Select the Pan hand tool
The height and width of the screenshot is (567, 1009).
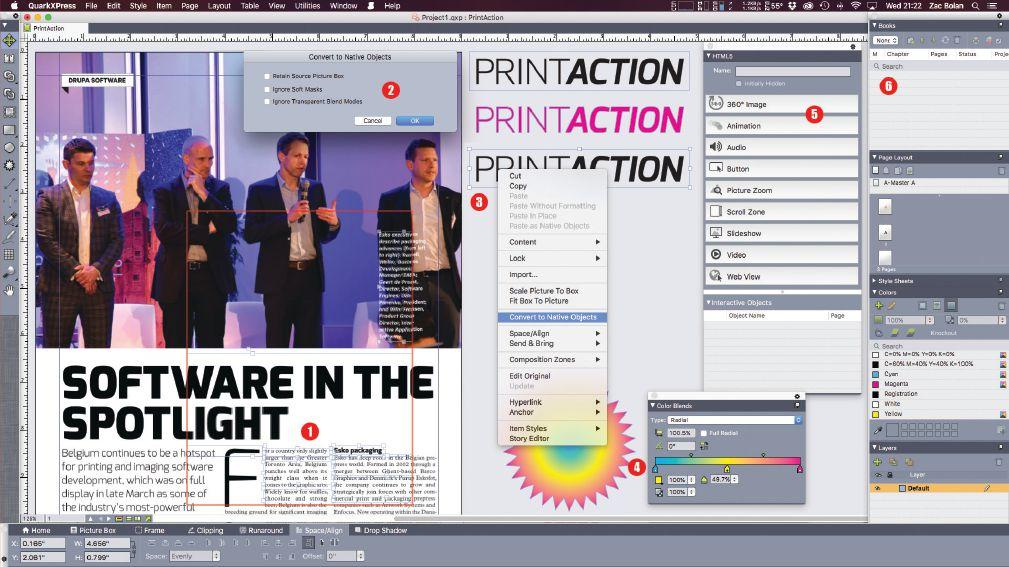(9, 290)
